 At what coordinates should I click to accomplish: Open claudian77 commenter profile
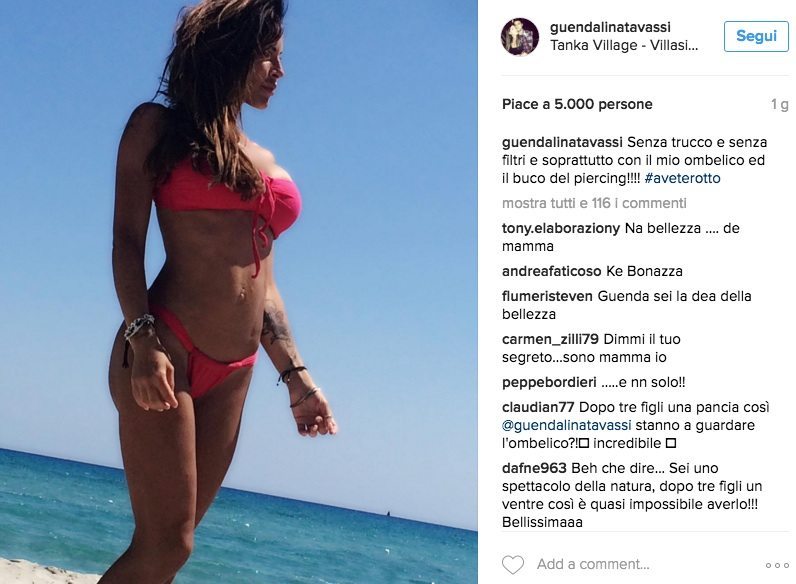tap(538, 407)
